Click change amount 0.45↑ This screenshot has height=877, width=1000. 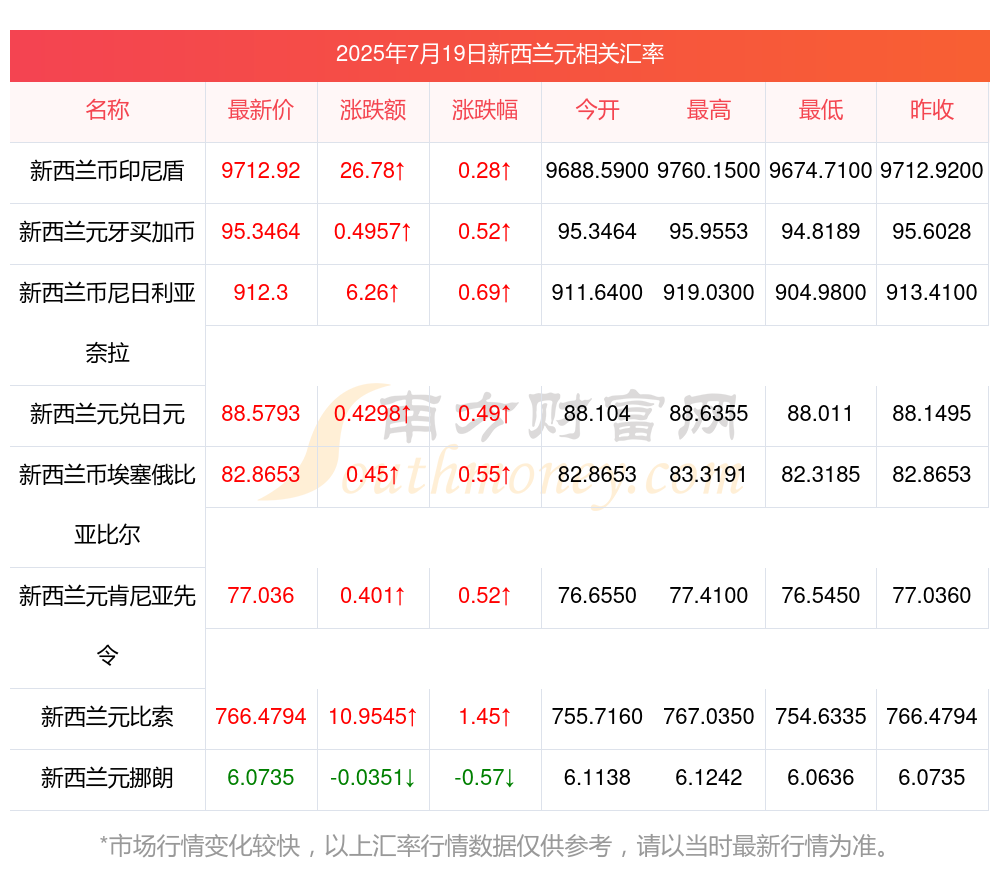[x=373, y=475]
